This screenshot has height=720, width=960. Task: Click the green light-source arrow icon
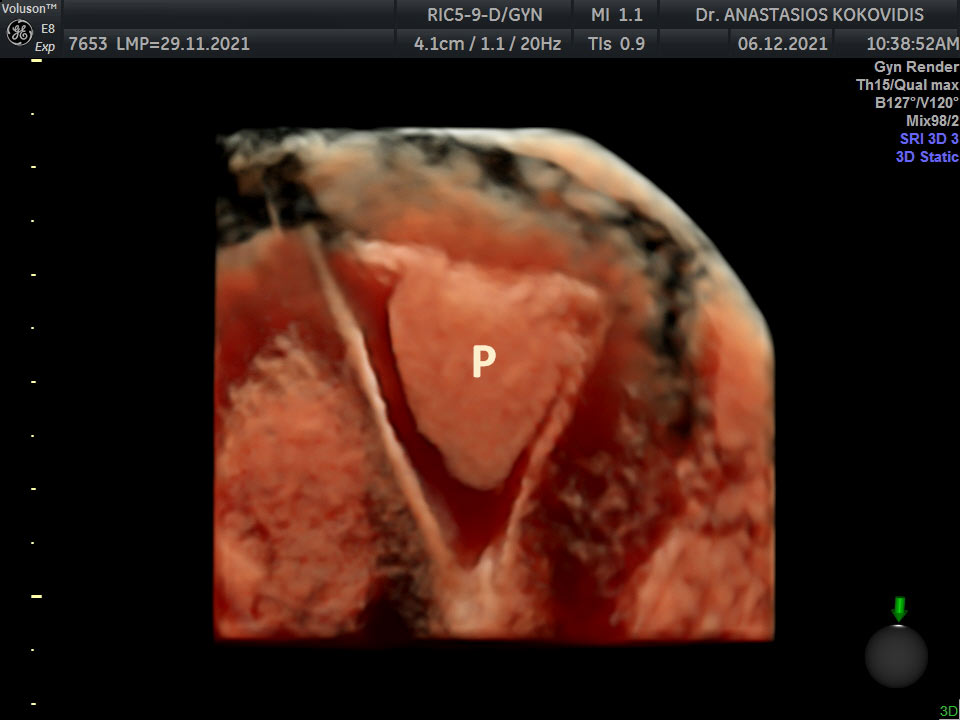898,608
